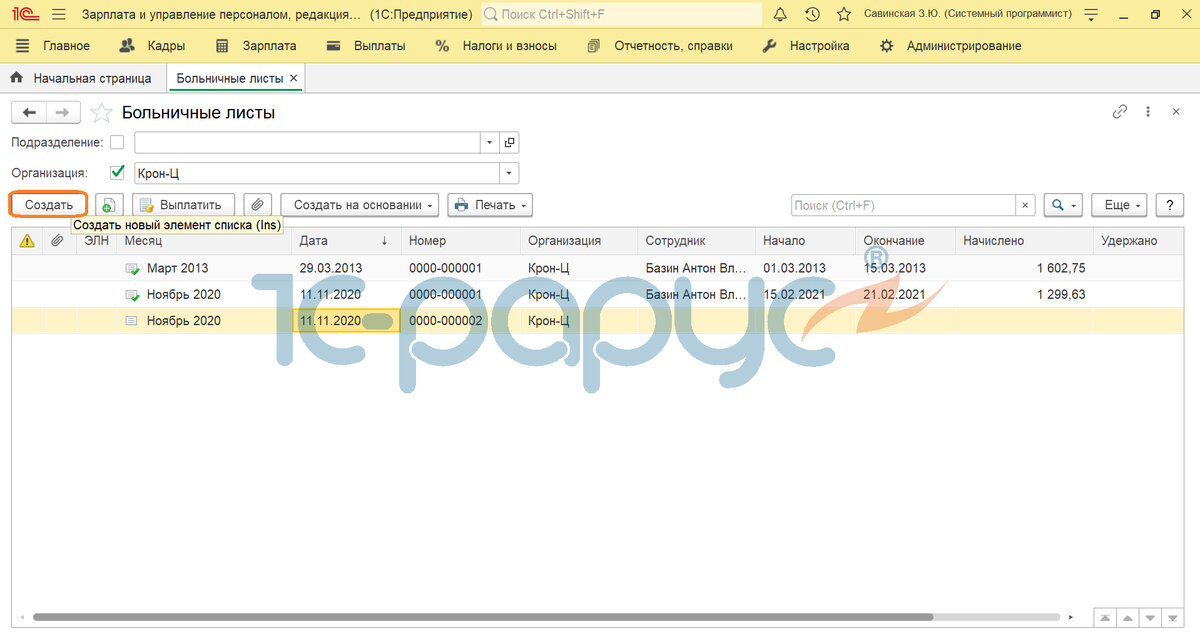1200x639 pixels.
Task: Click in the Подразделение input field
Action: [308, 143]
